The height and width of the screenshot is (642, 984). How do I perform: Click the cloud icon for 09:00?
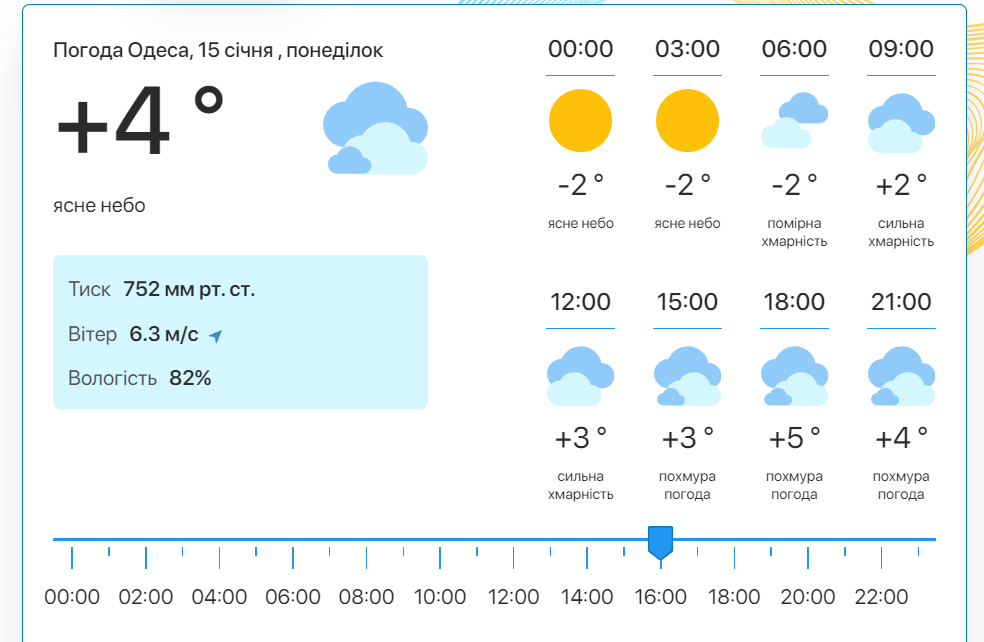click(x=901, y=122)
